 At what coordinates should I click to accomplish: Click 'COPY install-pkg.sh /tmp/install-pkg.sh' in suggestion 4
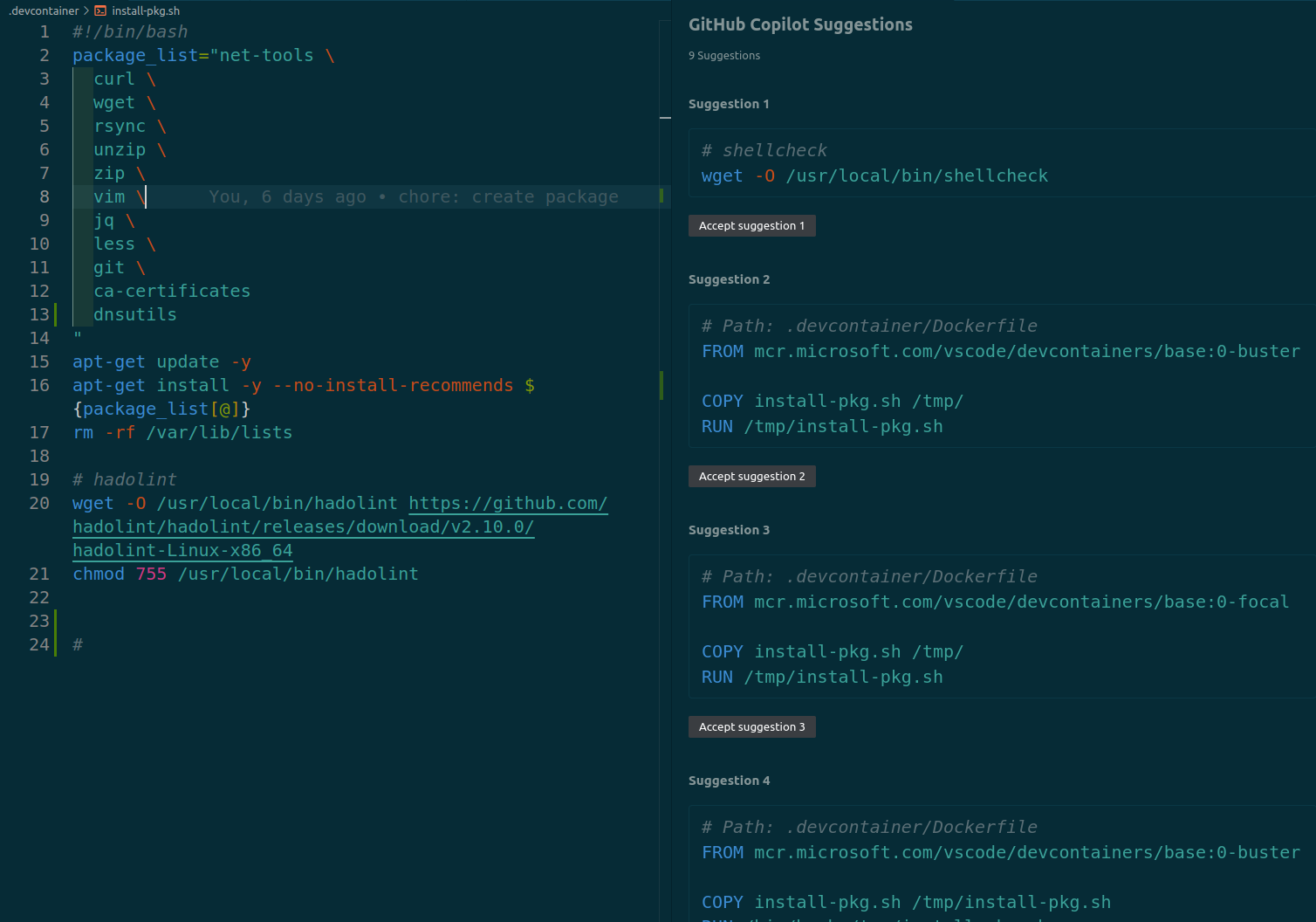coord(906,902)
